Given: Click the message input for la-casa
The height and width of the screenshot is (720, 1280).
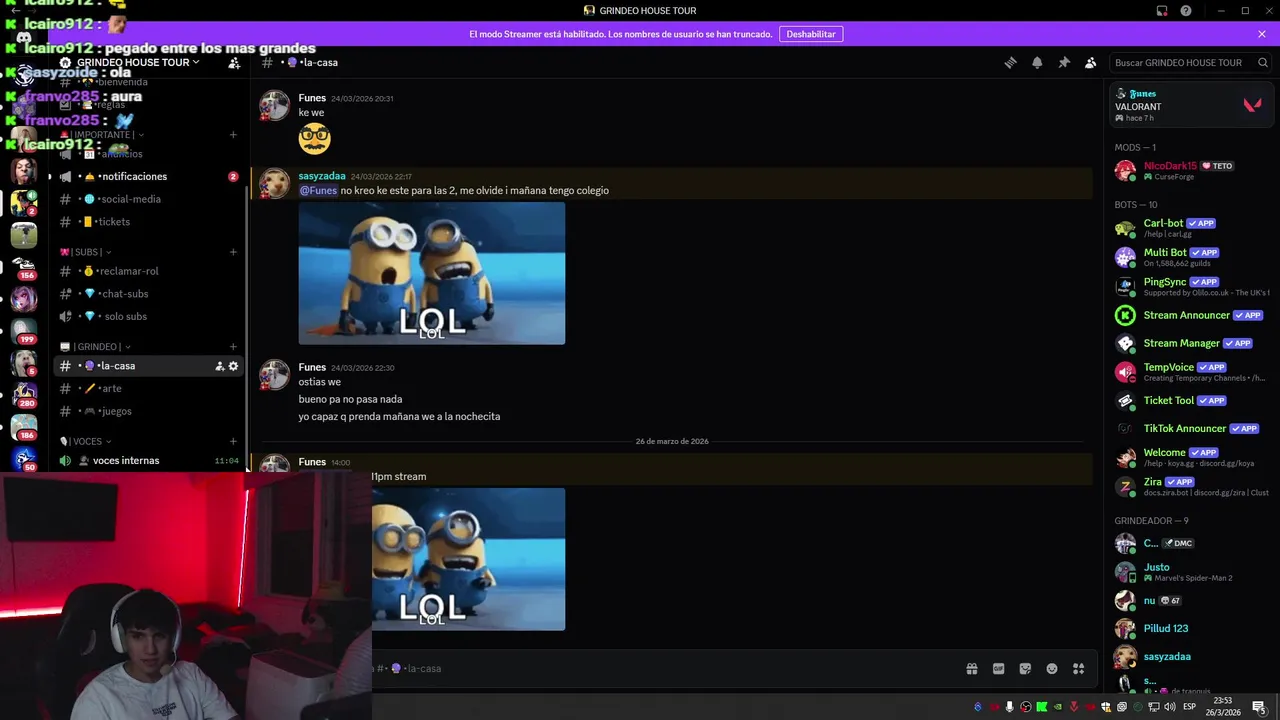Looking at the screenshot, I should 660,669.
